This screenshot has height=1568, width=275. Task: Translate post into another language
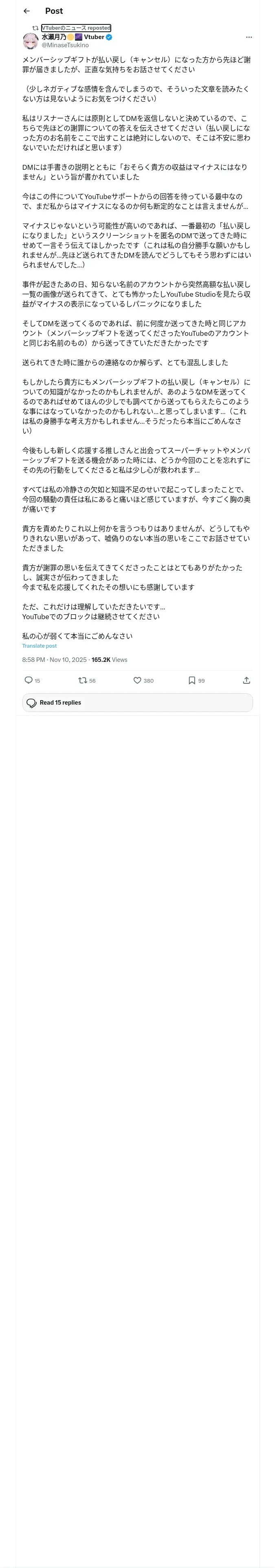click(40, 646)
